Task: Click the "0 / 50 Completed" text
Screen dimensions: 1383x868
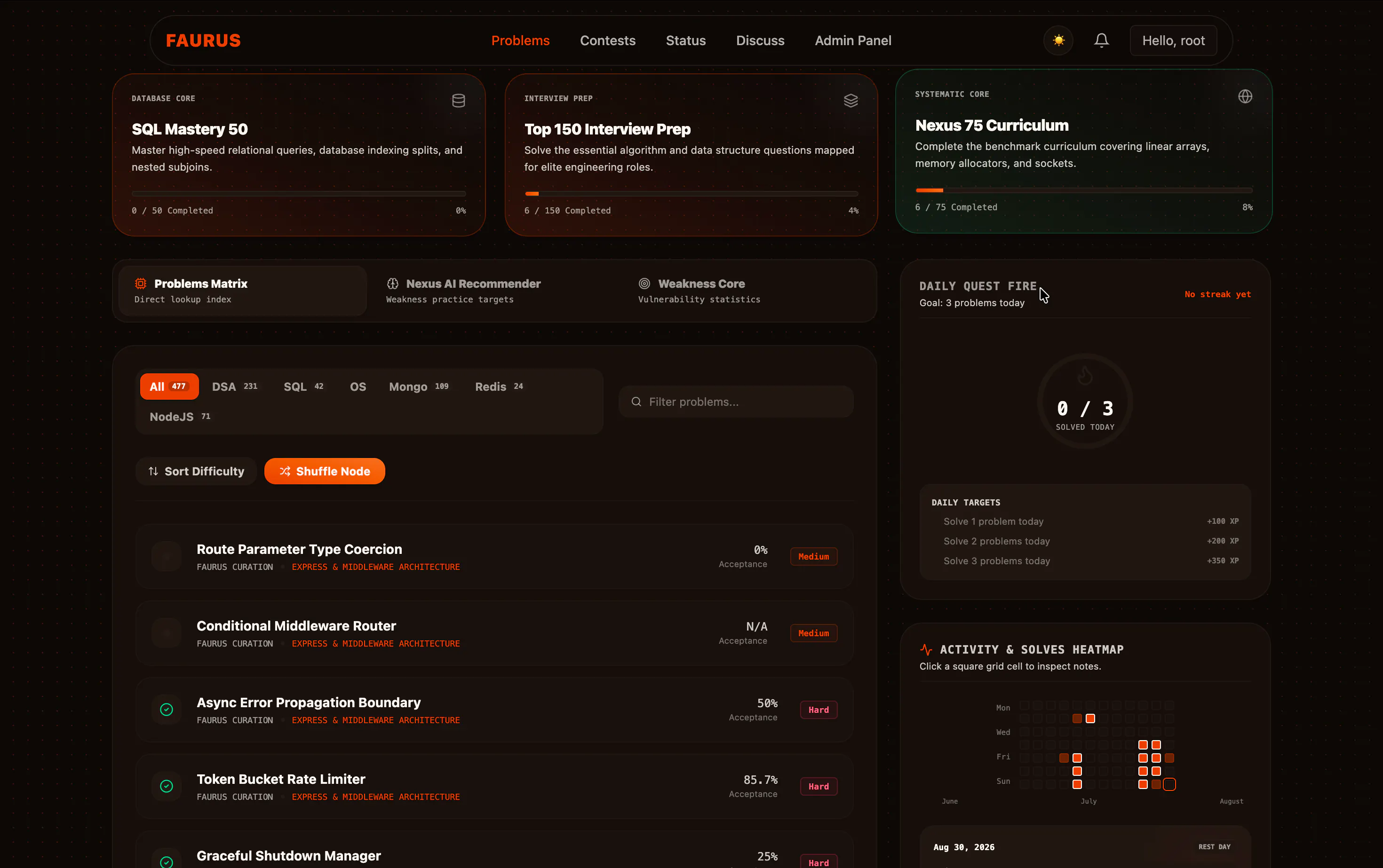Action: point(172,211)
